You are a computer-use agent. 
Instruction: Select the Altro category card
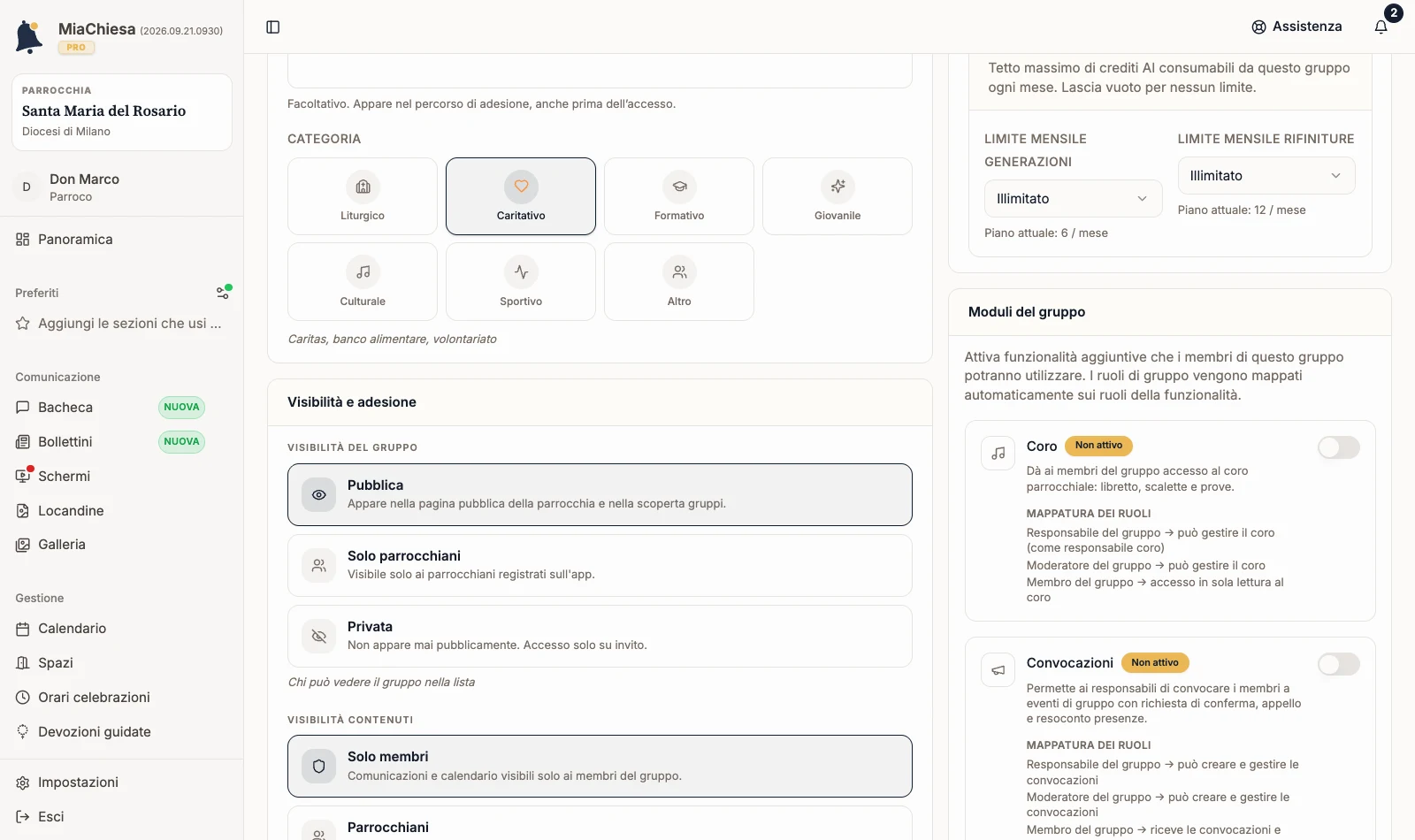[x=679, y=282]
